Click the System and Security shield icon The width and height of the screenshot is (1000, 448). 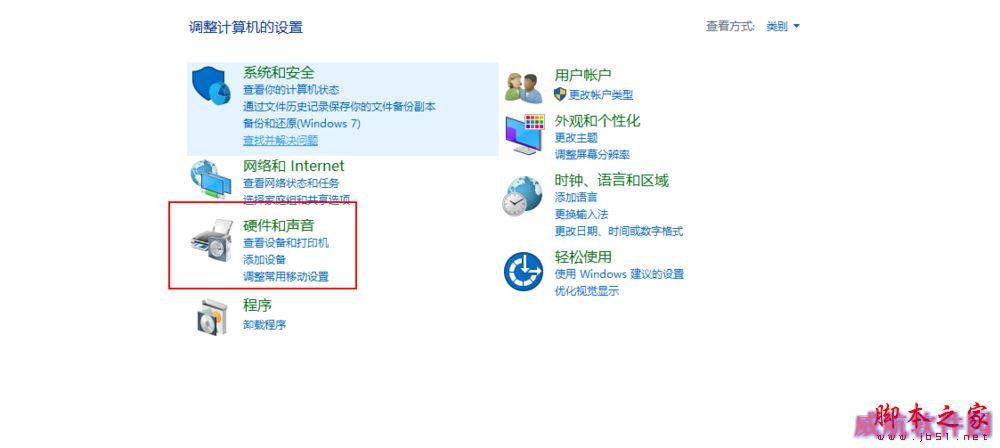tap(212, 89)
